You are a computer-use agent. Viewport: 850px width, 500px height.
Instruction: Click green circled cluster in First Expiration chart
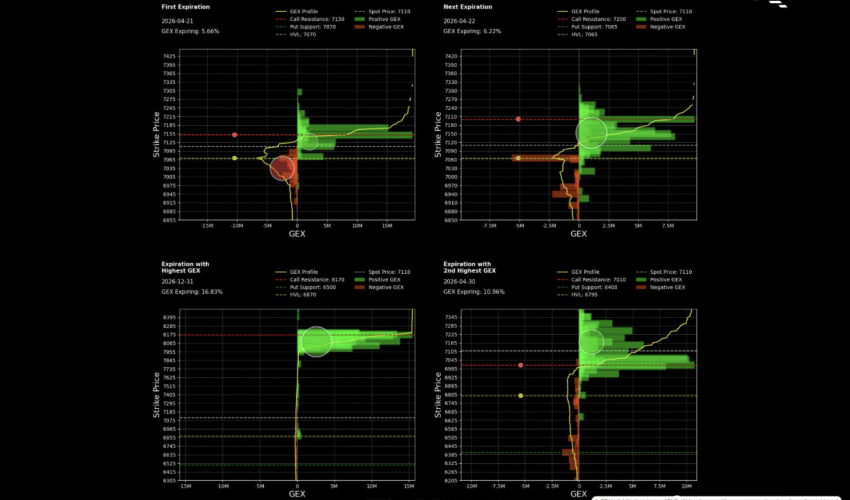(309, 142)
